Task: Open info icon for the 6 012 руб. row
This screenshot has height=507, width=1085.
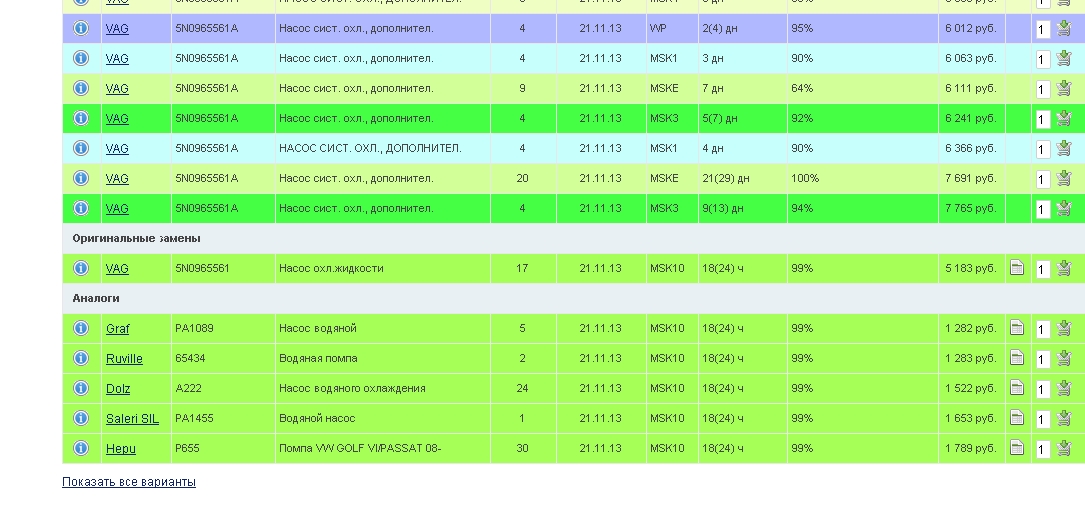Action: coord(81,28)
